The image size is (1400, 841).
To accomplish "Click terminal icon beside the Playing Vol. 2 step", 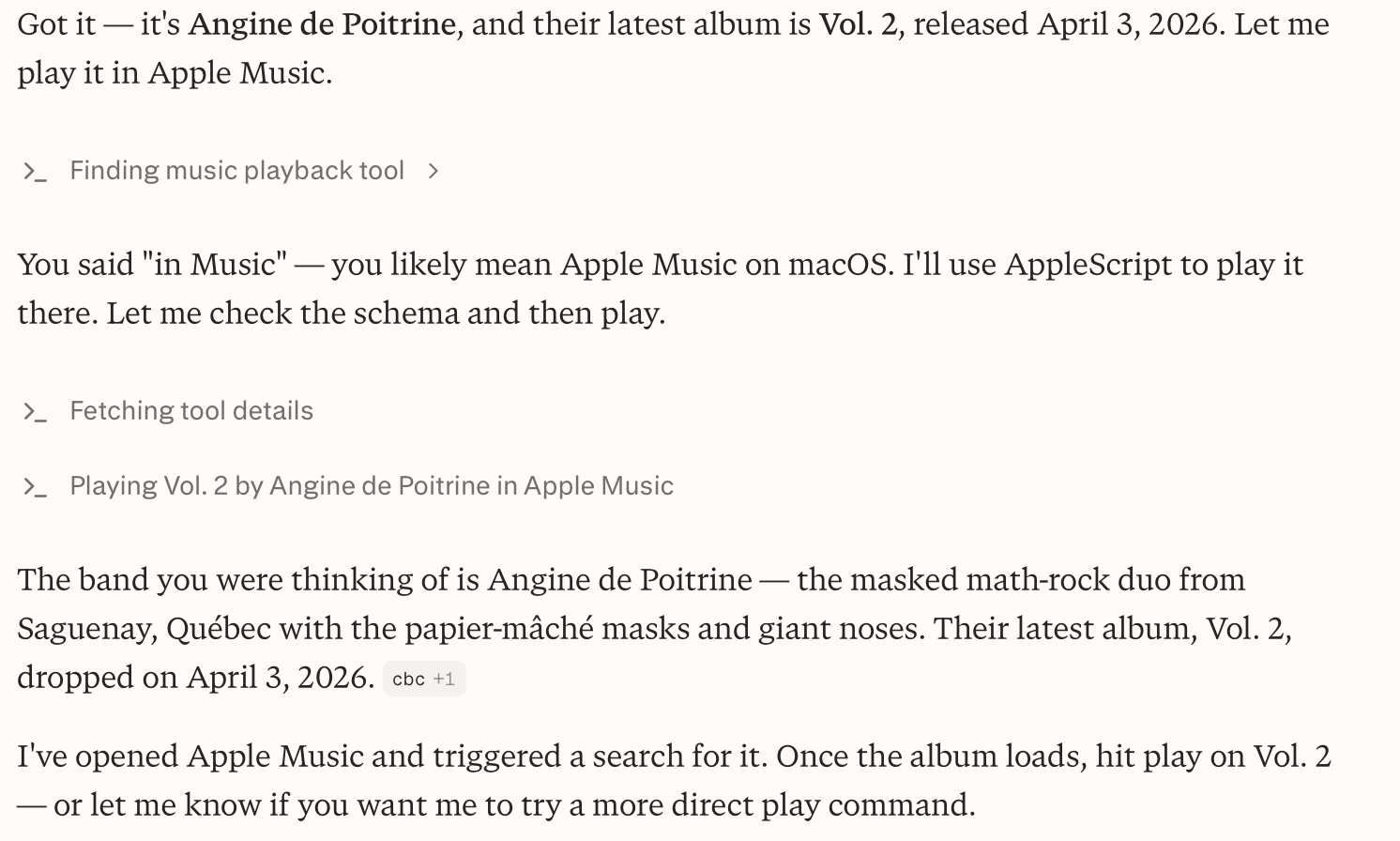I will point(35,487).
